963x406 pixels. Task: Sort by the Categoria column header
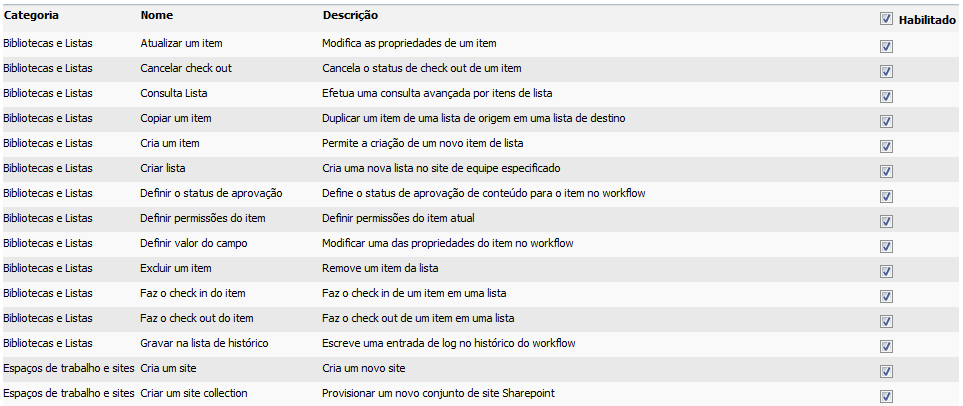pos(31,16)
